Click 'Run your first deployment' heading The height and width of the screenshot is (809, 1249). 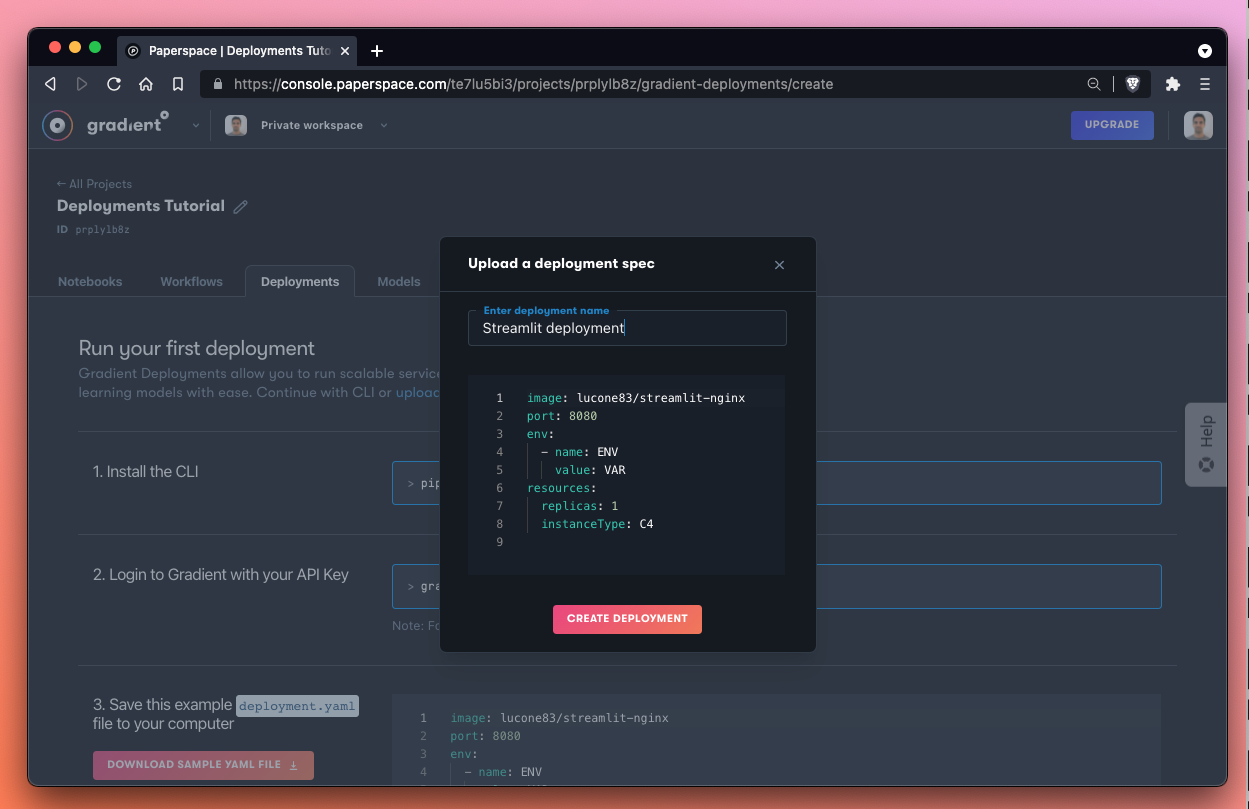[197, 349]
